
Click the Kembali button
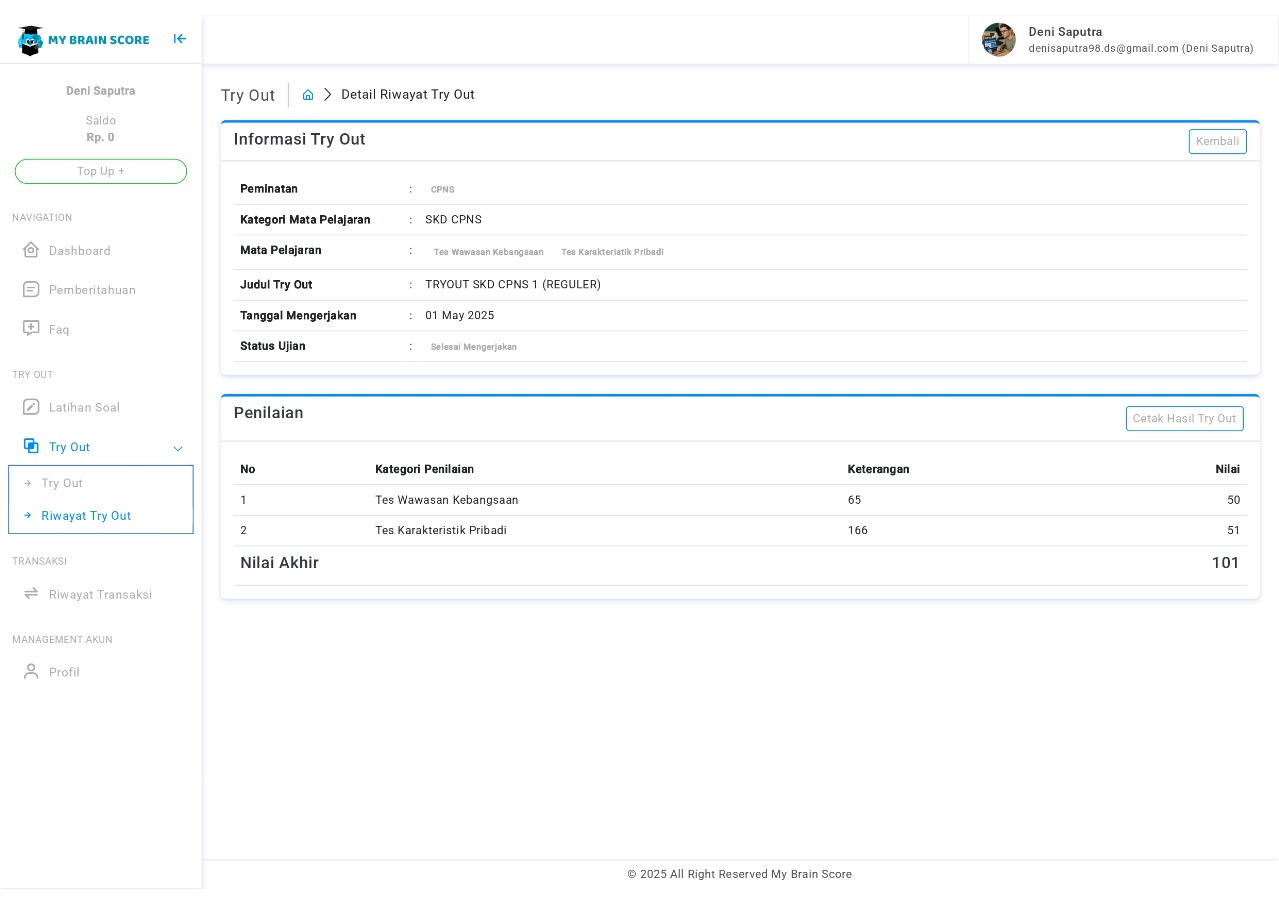coord(1217,141)
